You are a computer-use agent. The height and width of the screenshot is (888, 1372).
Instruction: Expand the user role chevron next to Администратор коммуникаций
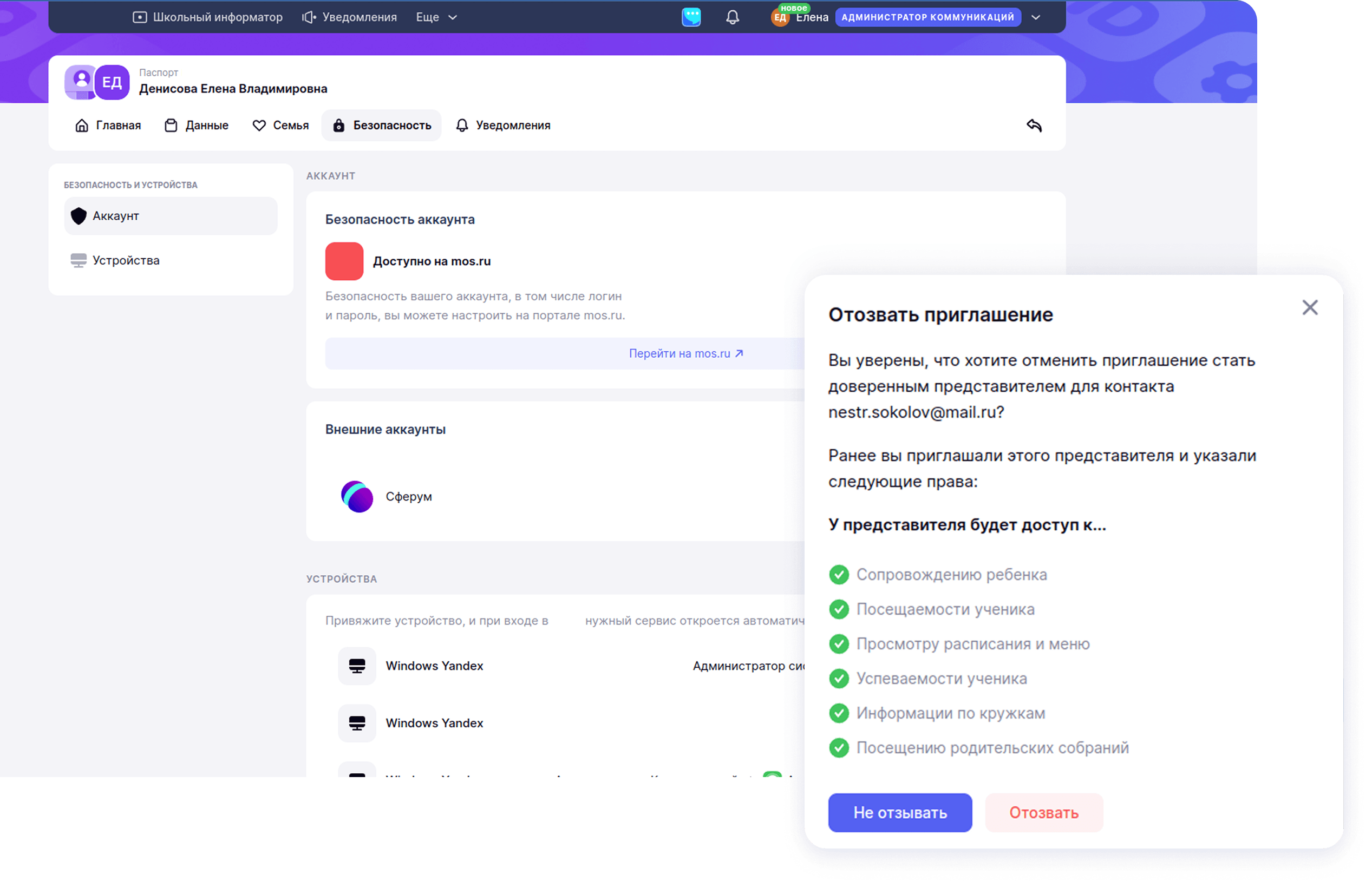[1035, 17]
